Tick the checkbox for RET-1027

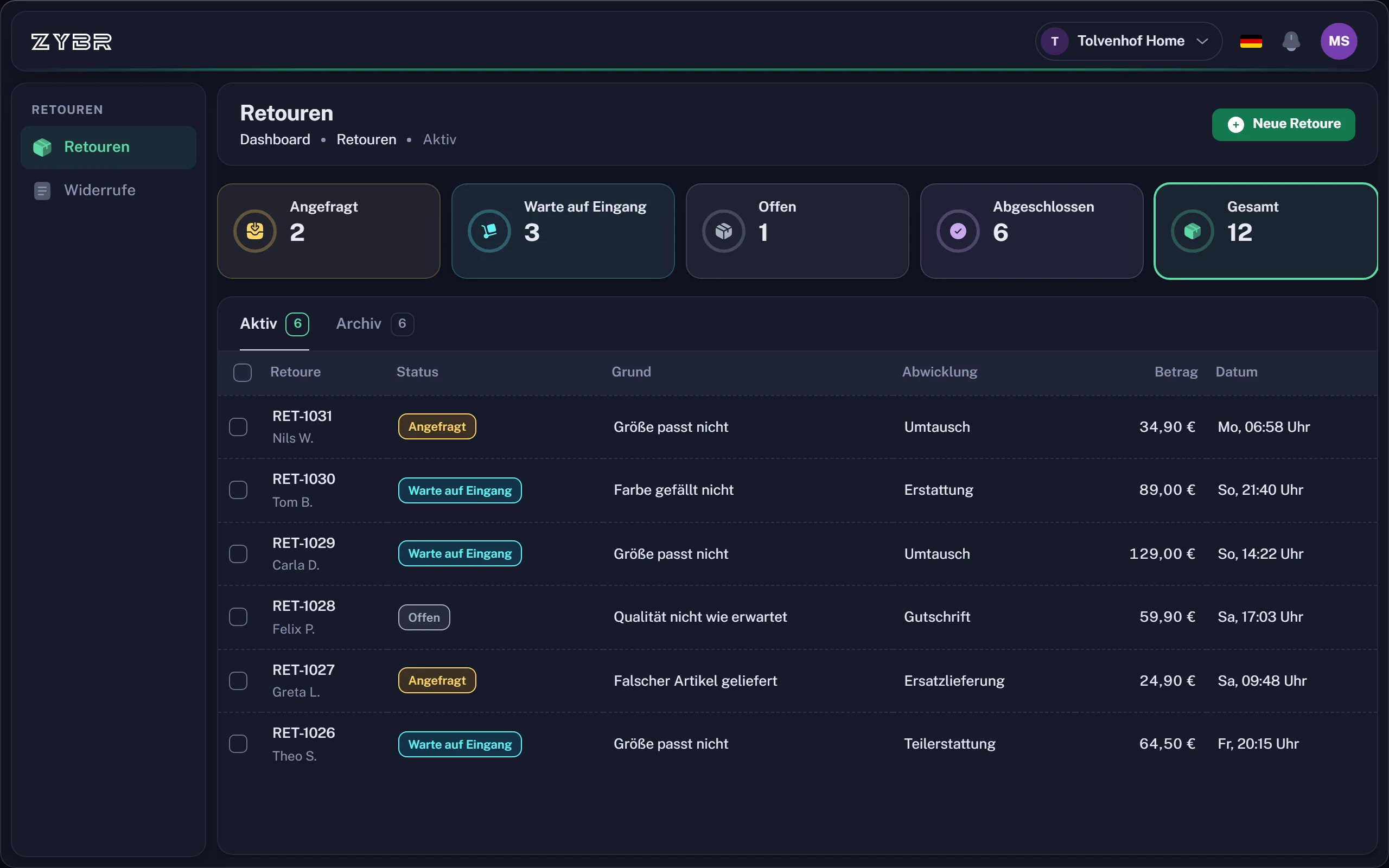coord(238,681)
